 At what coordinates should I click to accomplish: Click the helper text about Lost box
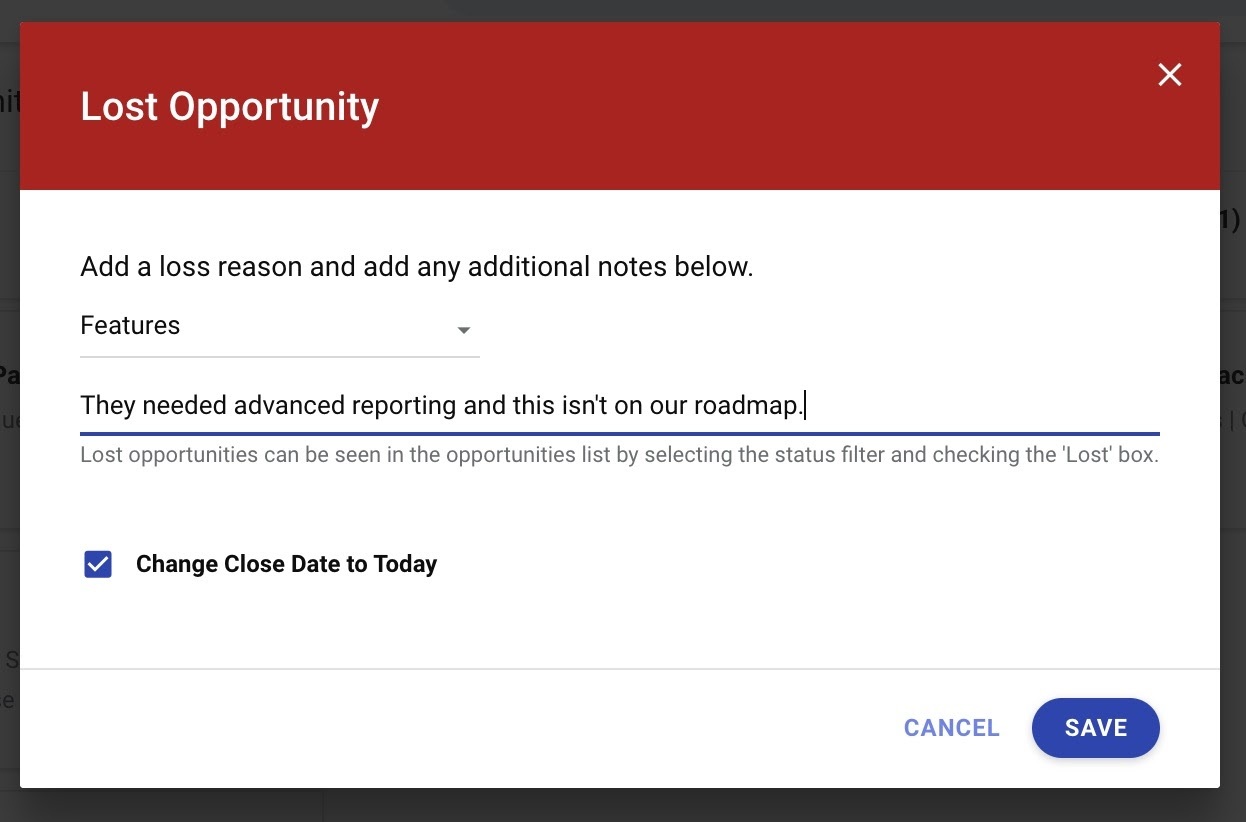619,456
